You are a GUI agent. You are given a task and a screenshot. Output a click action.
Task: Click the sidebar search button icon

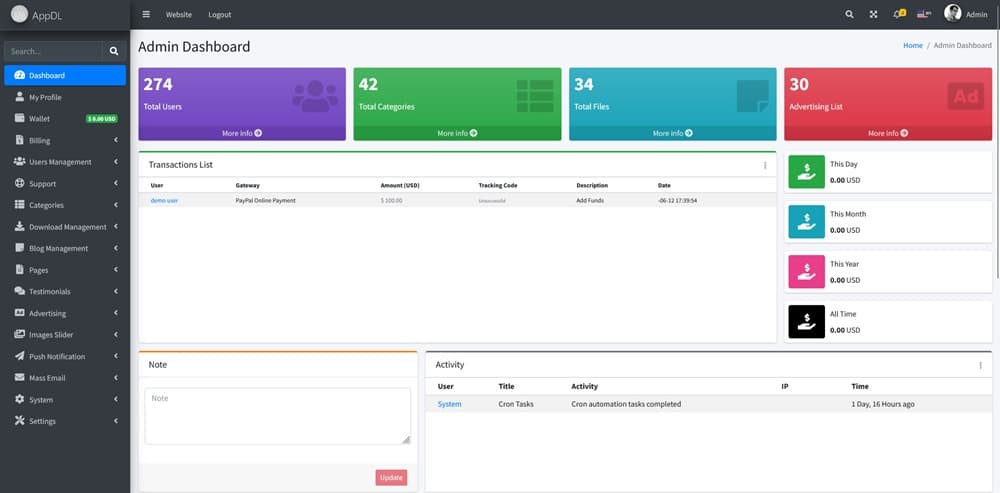click(x=114, y=50)
